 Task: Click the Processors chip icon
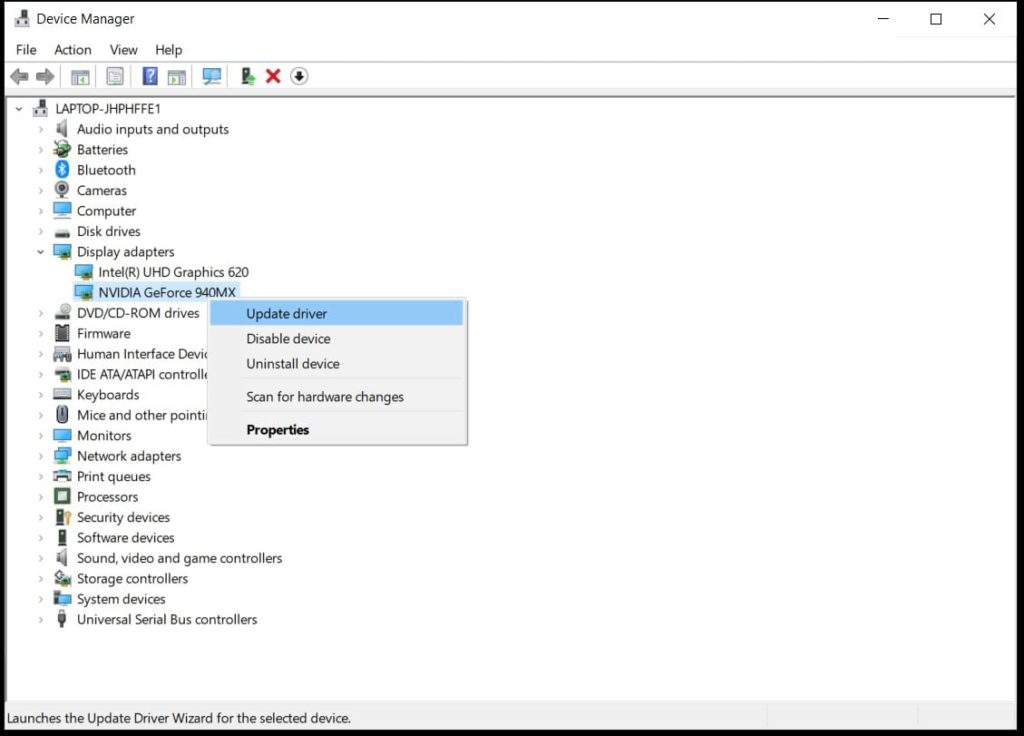point(62,496)
